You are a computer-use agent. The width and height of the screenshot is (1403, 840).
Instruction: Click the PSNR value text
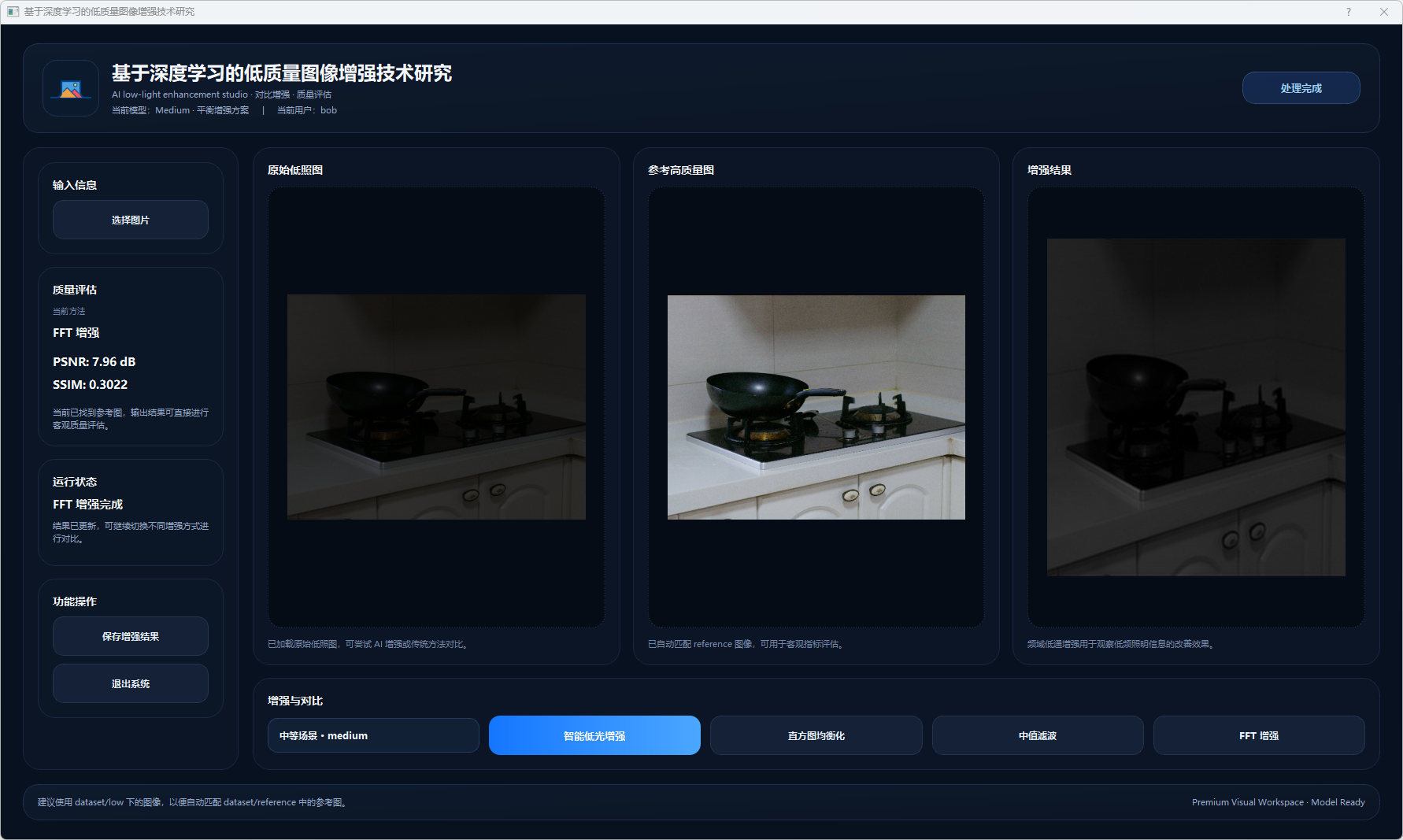pyautogui.click(x=94, y=362)
